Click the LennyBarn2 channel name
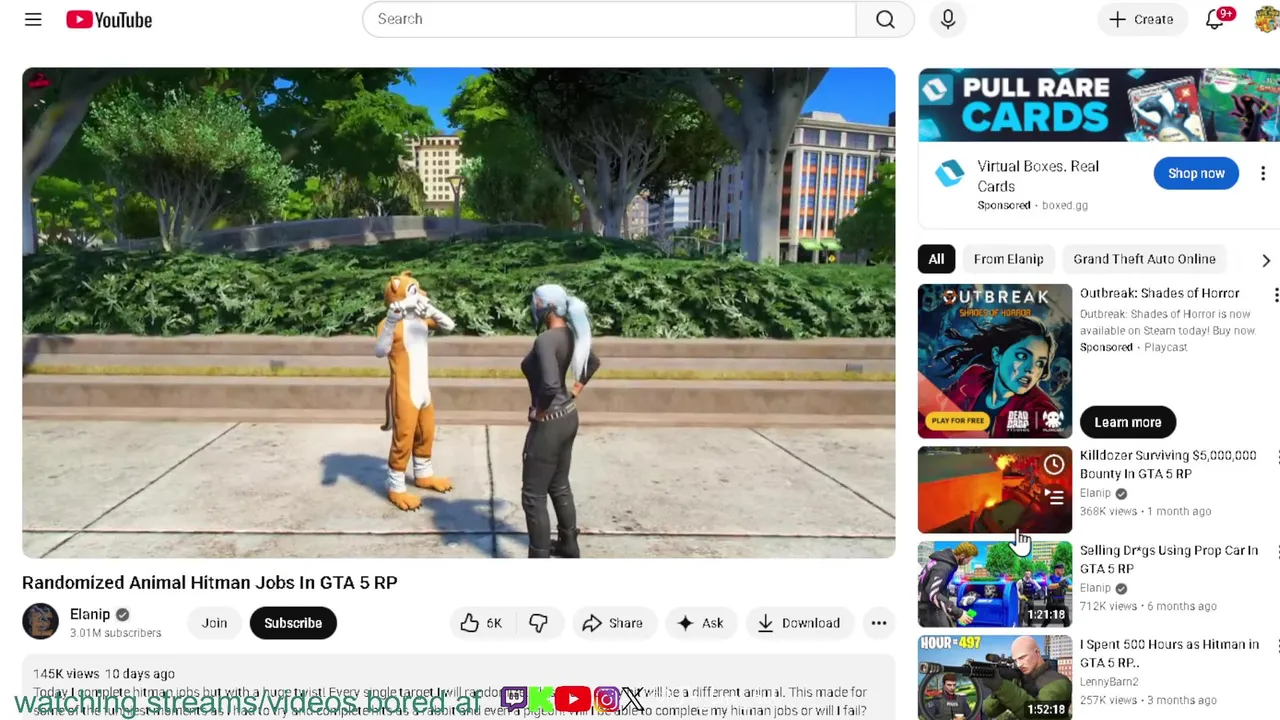1280x720 pixels. (x=1109, y=682)
